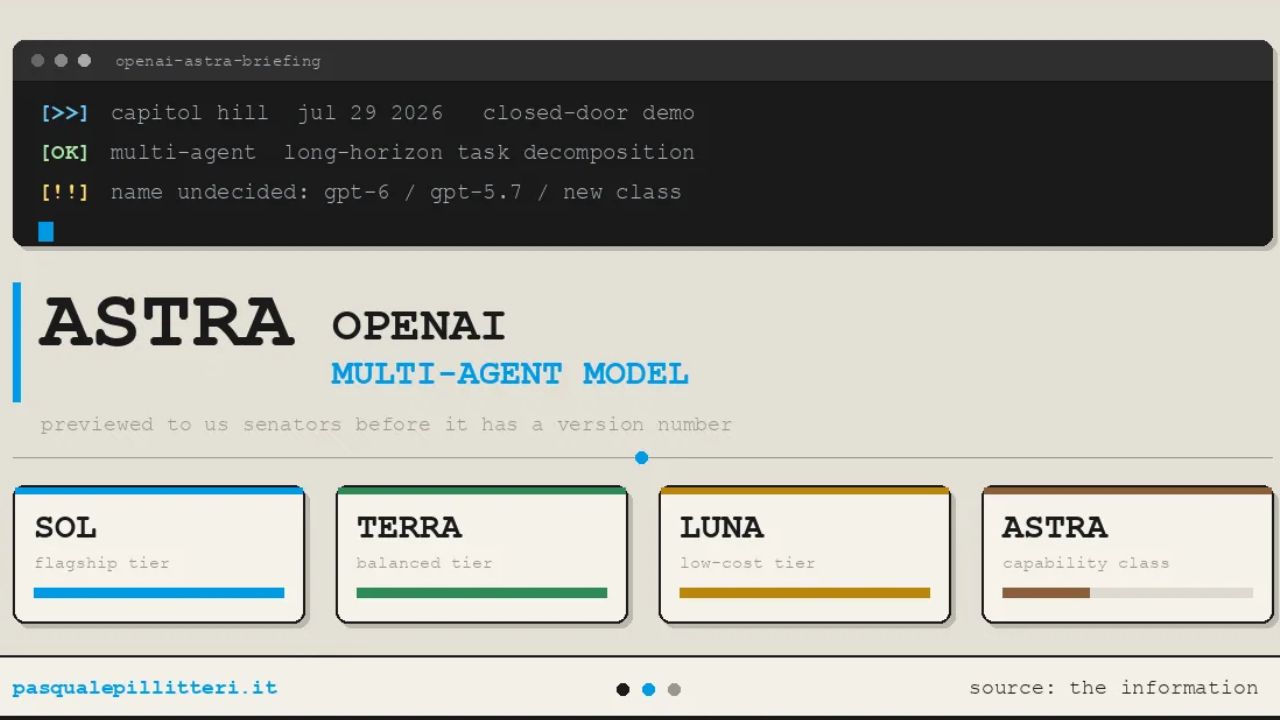Open the TERRA balanced tier card
Viewport: 1280px width, 720px height.
click(482, 554)
